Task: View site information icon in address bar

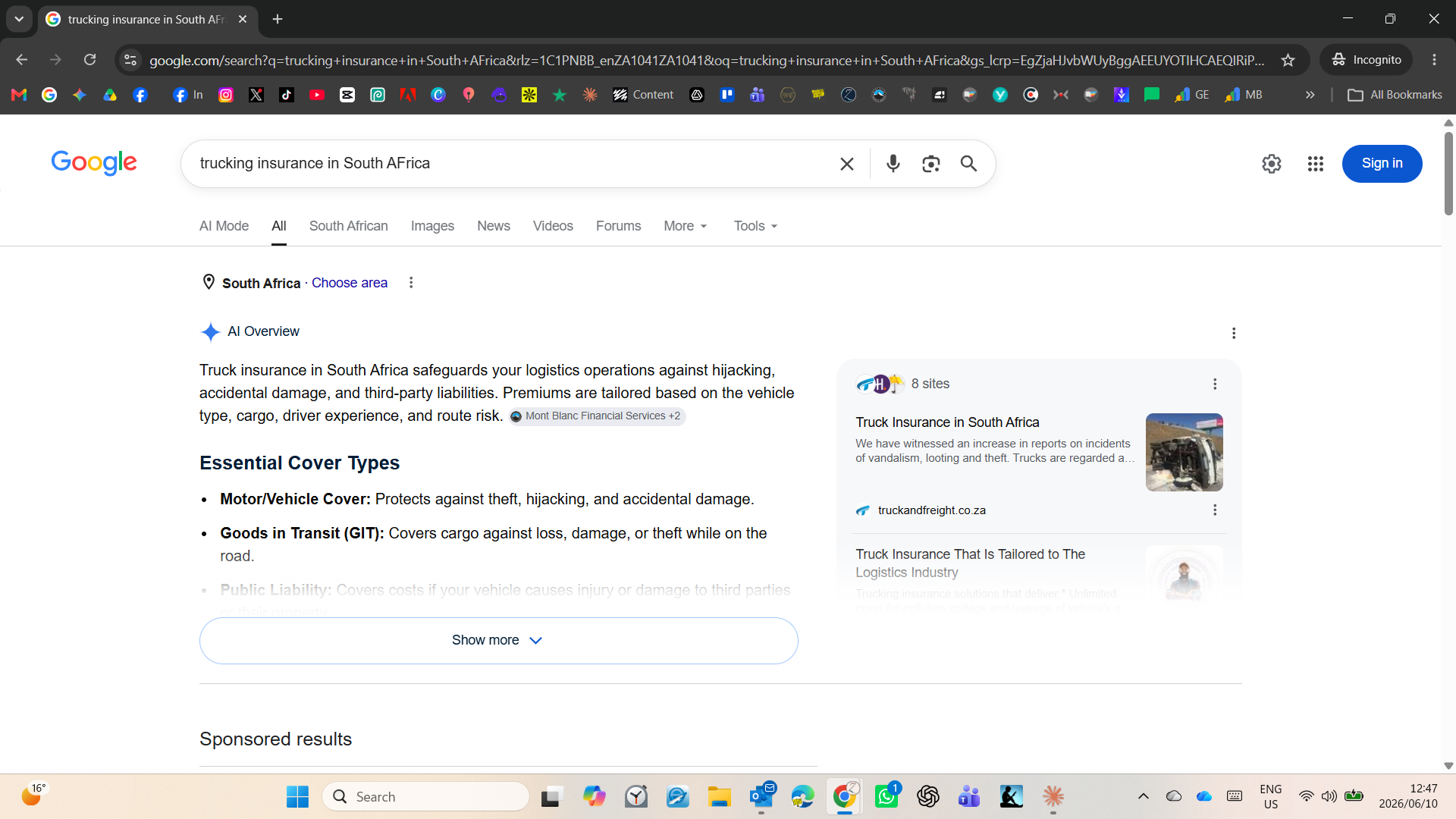Action: (x=130, y=60)
